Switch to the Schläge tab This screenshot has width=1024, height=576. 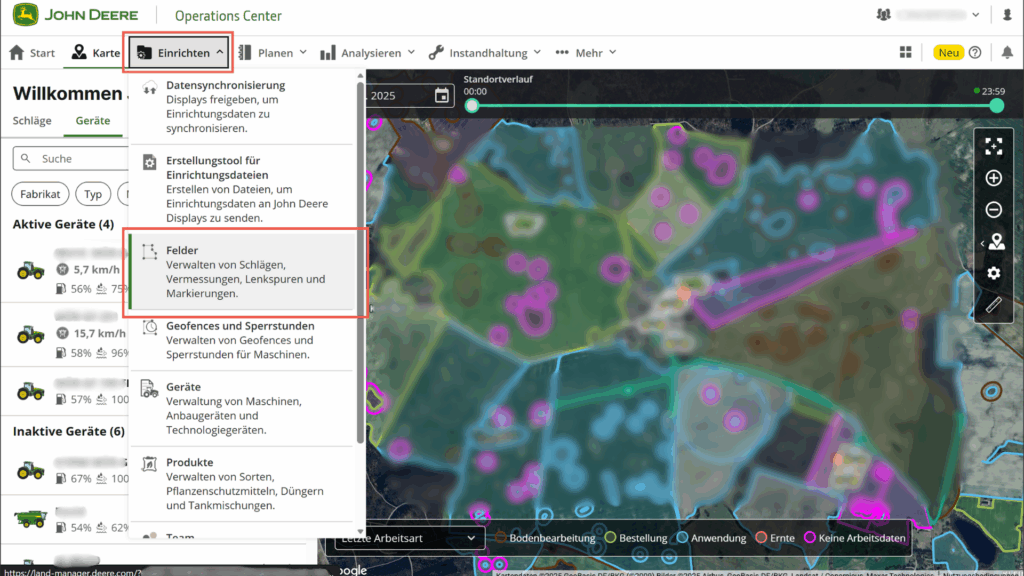click(x=32, y=121)
